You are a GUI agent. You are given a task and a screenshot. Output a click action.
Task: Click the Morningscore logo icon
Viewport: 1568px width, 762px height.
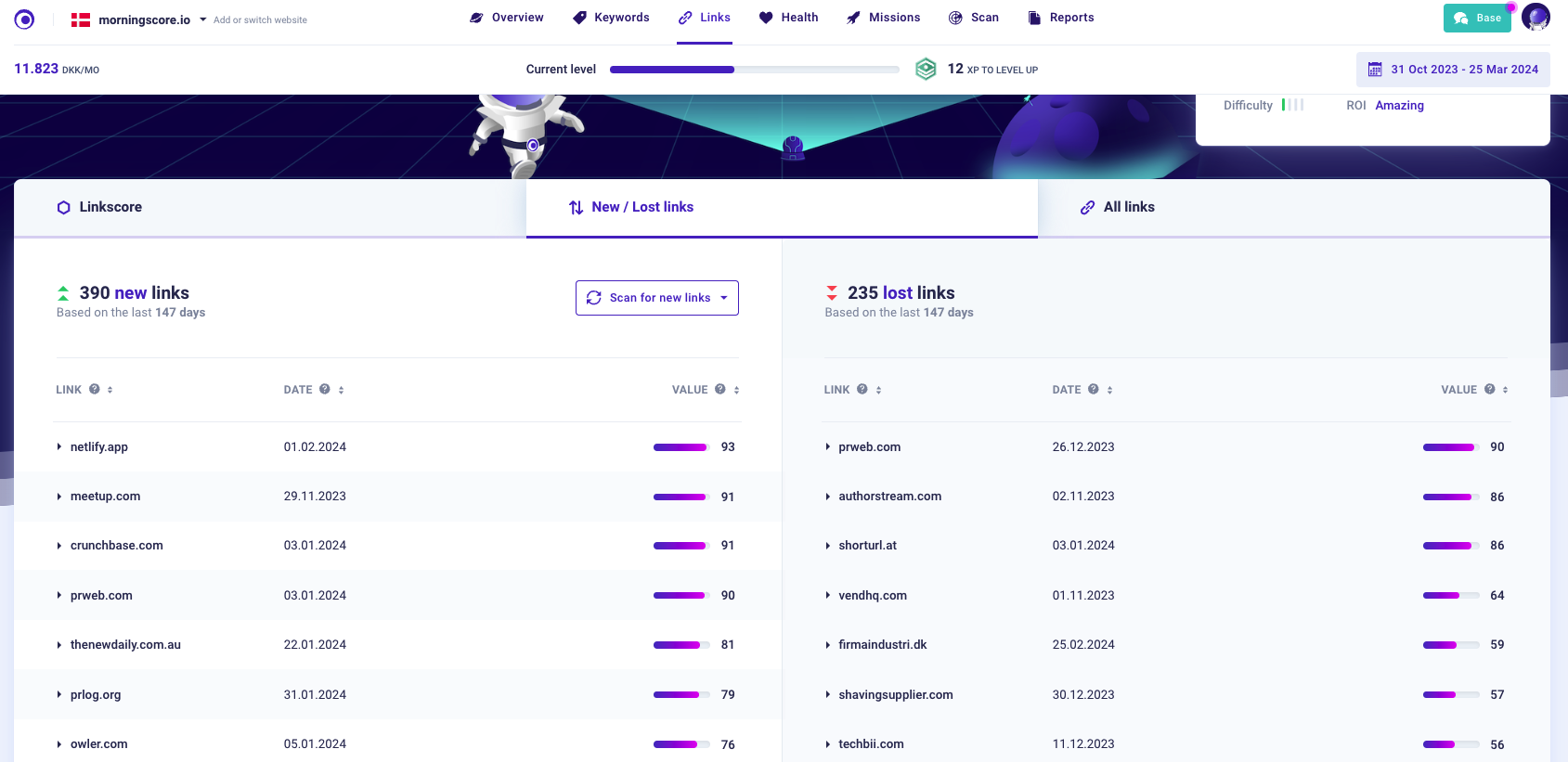coord(25,19)
